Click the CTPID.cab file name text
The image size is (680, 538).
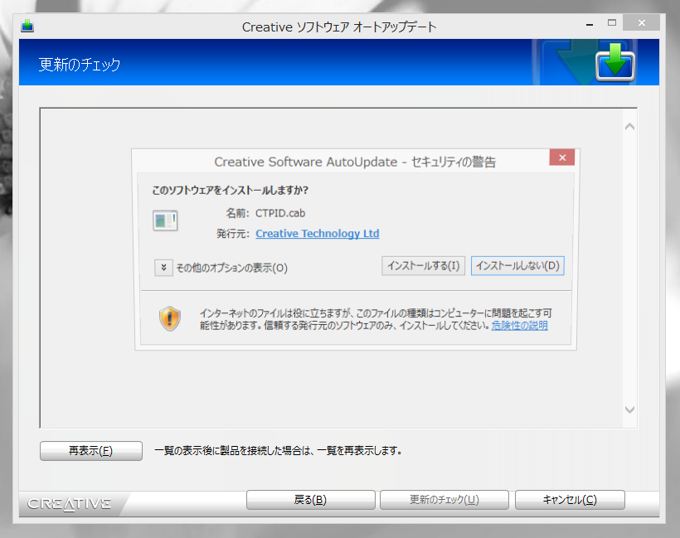pos(280,213)
